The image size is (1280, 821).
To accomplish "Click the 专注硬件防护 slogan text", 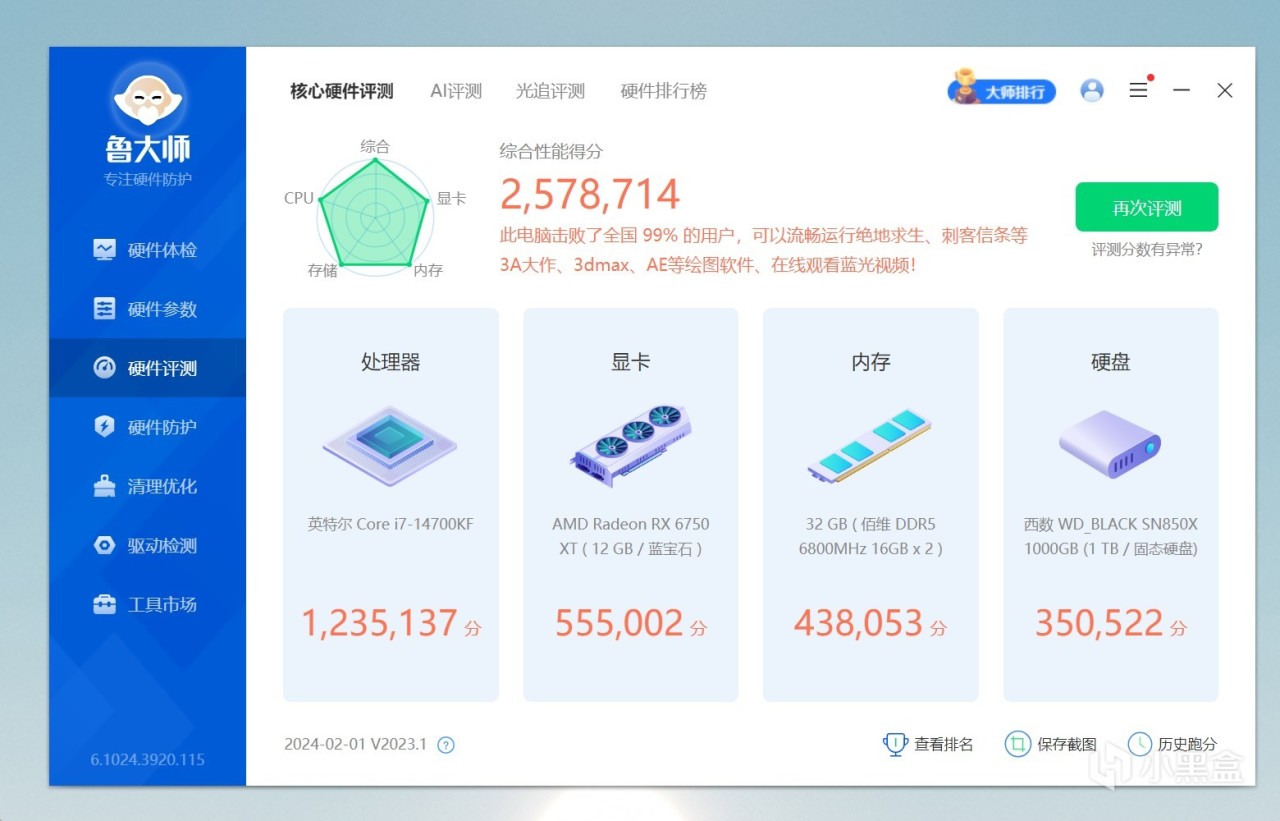I will click(x=148, y=180).
